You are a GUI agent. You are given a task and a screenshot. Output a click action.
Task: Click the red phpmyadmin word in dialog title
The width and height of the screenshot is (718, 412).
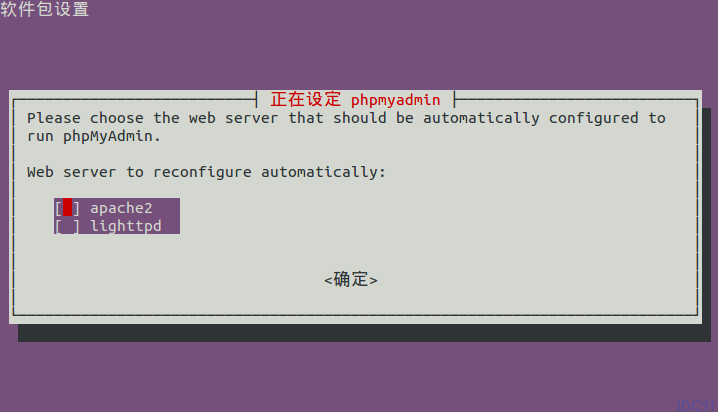(396, 99)
